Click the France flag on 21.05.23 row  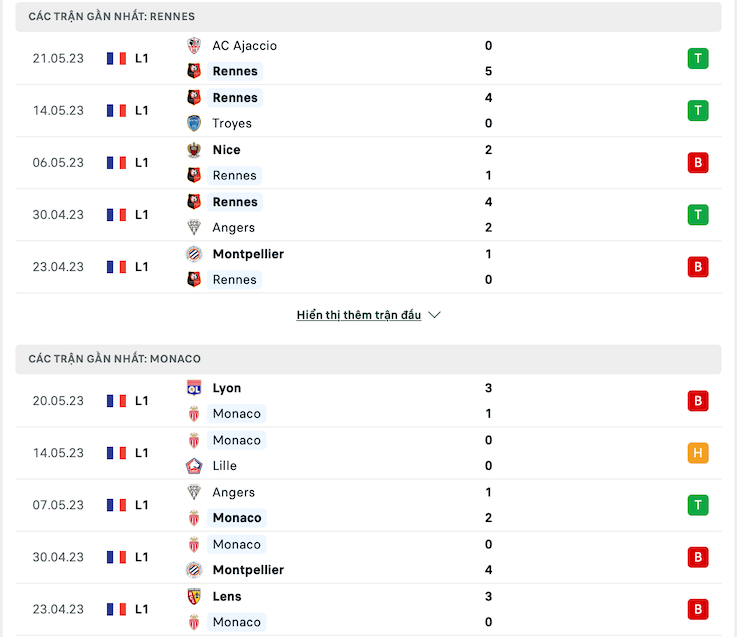pos(116,59)
